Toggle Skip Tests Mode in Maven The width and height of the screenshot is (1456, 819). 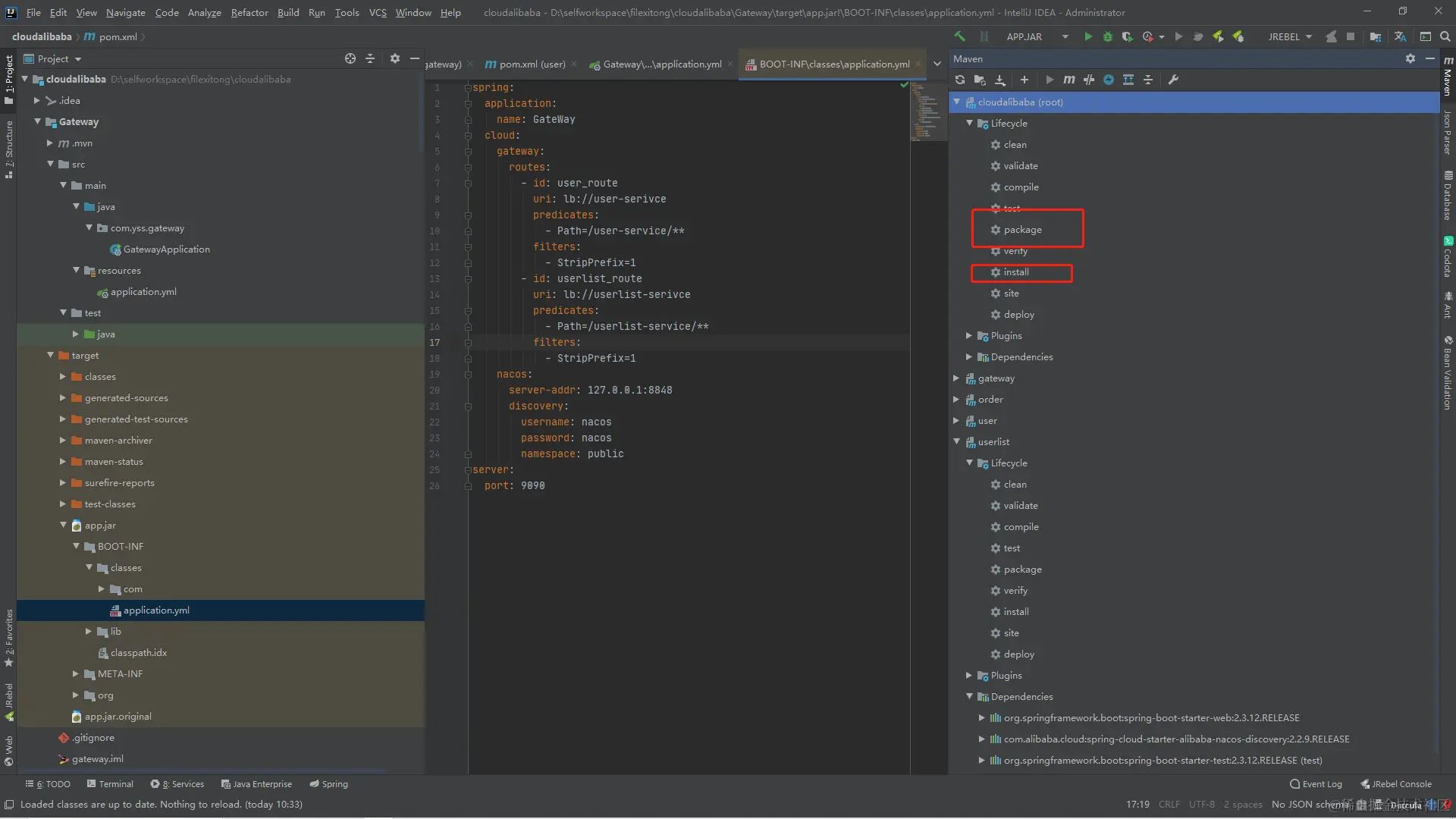1109,80
